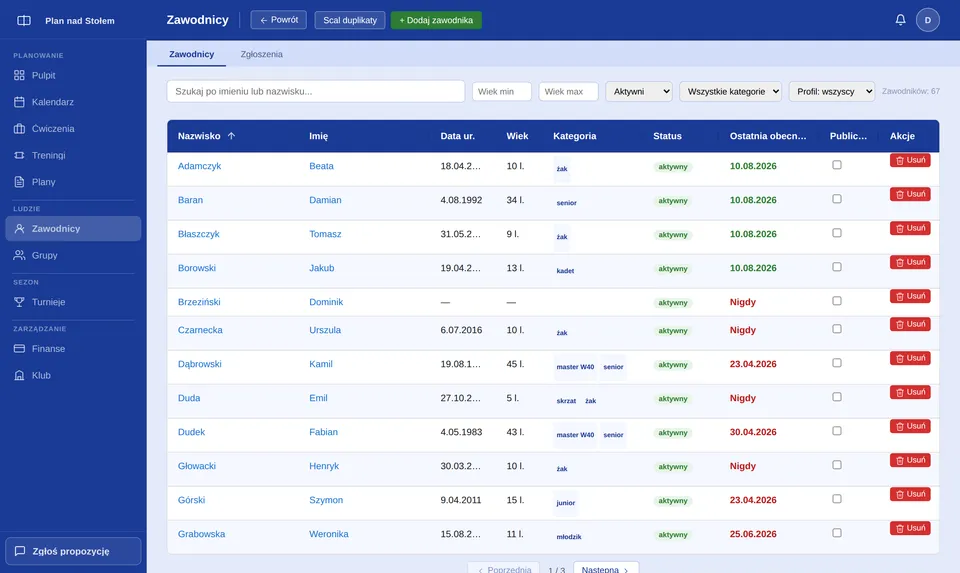Open the Weronika first name link

tap(329, 534)
